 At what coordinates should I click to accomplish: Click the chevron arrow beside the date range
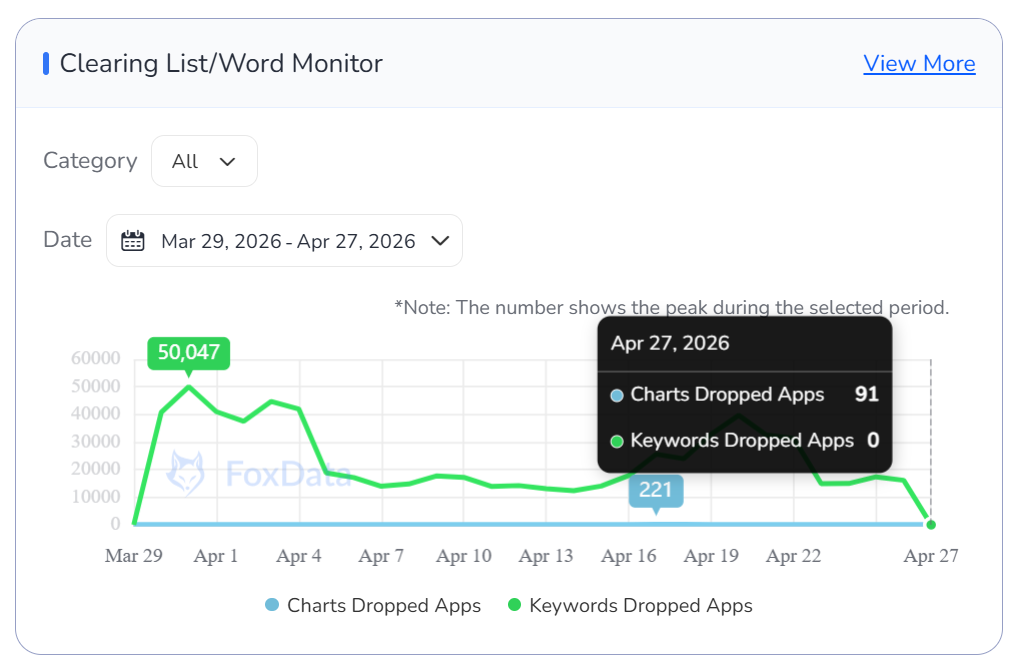tap(439, 241)
